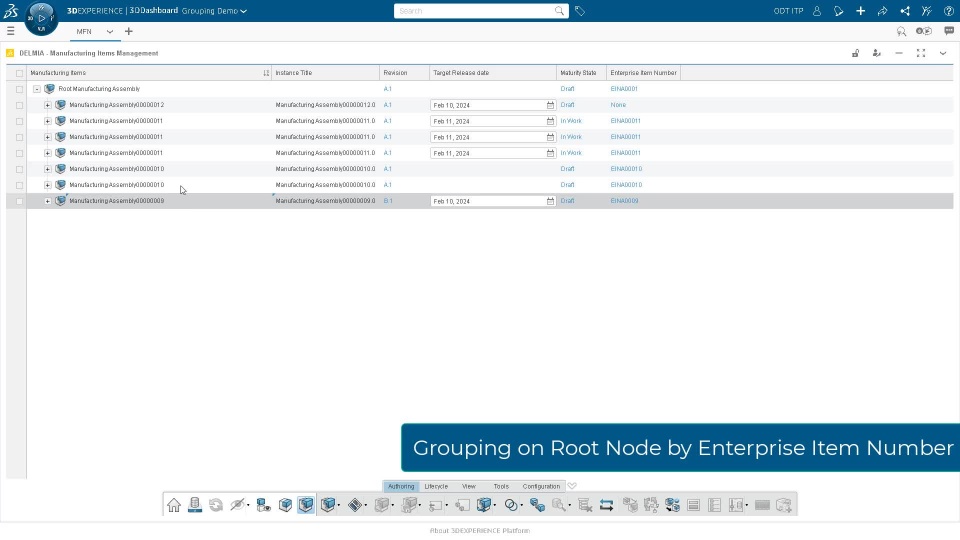The width and height of the screenshot is (960, 540).
Task: Click the plus add icon in top bar
Action: click(860, 11)
